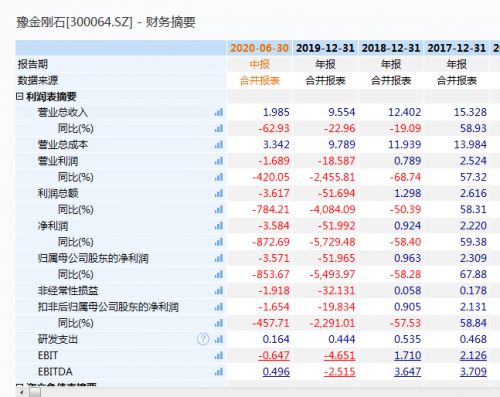Open chart icon for 同比(%) under 营业利润
500x397 pixels.
click(219, 177)
